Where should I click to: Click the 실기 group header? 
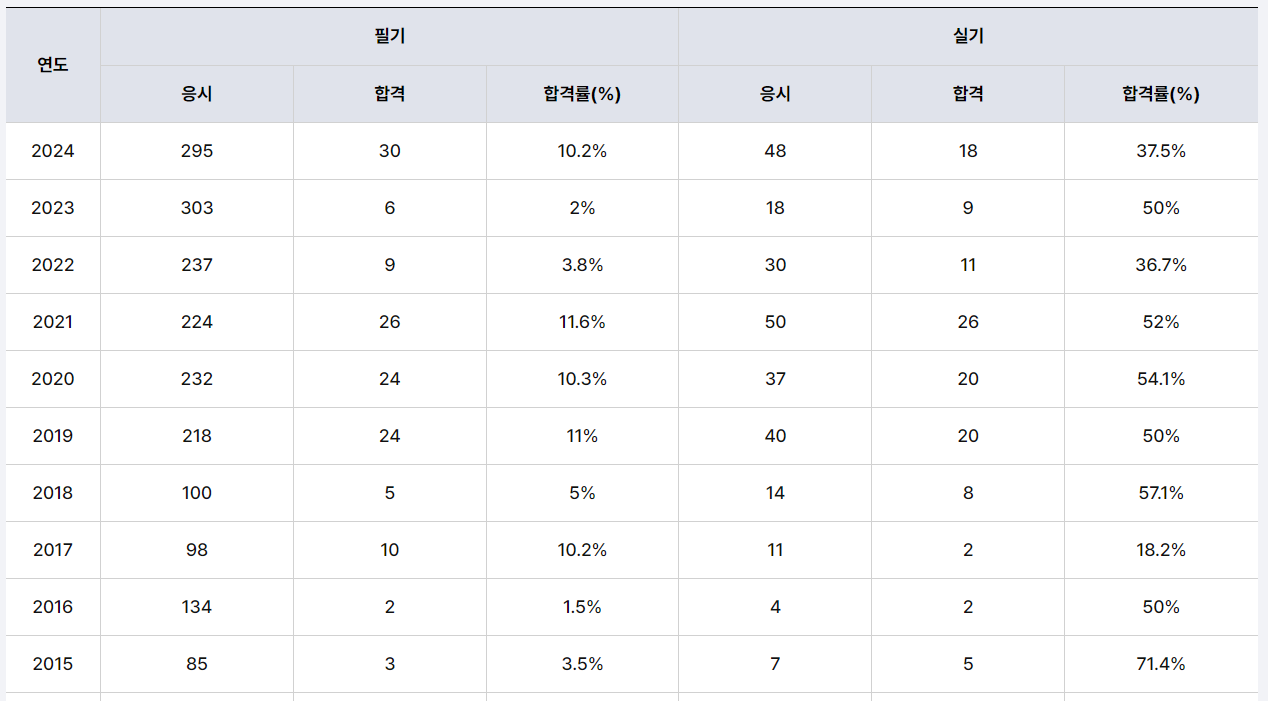(968, 37)
